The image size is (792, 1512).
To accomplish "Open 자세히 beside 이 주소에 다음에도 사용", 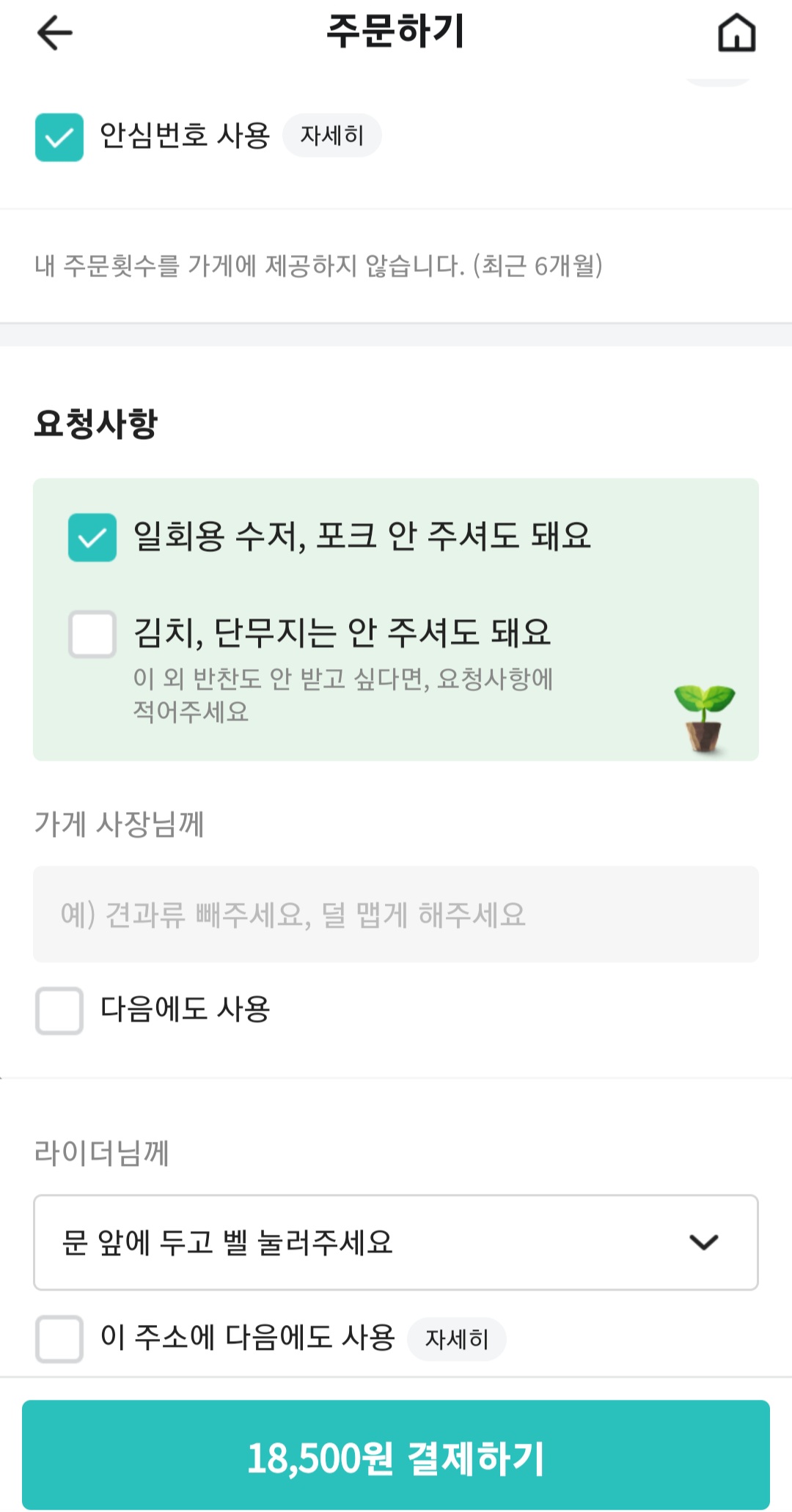I will point(456,1339).
